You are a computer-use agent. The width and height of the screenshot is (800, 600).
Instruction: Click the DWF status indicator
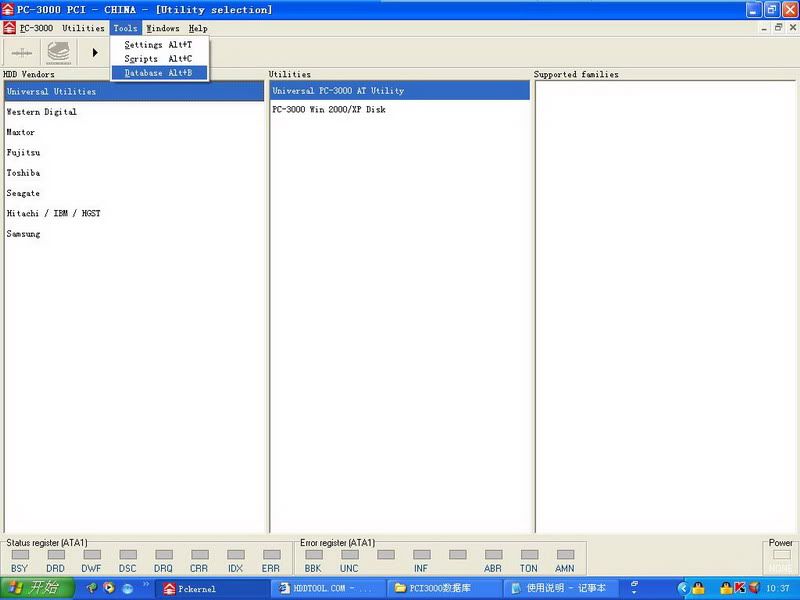coord(92,555)
